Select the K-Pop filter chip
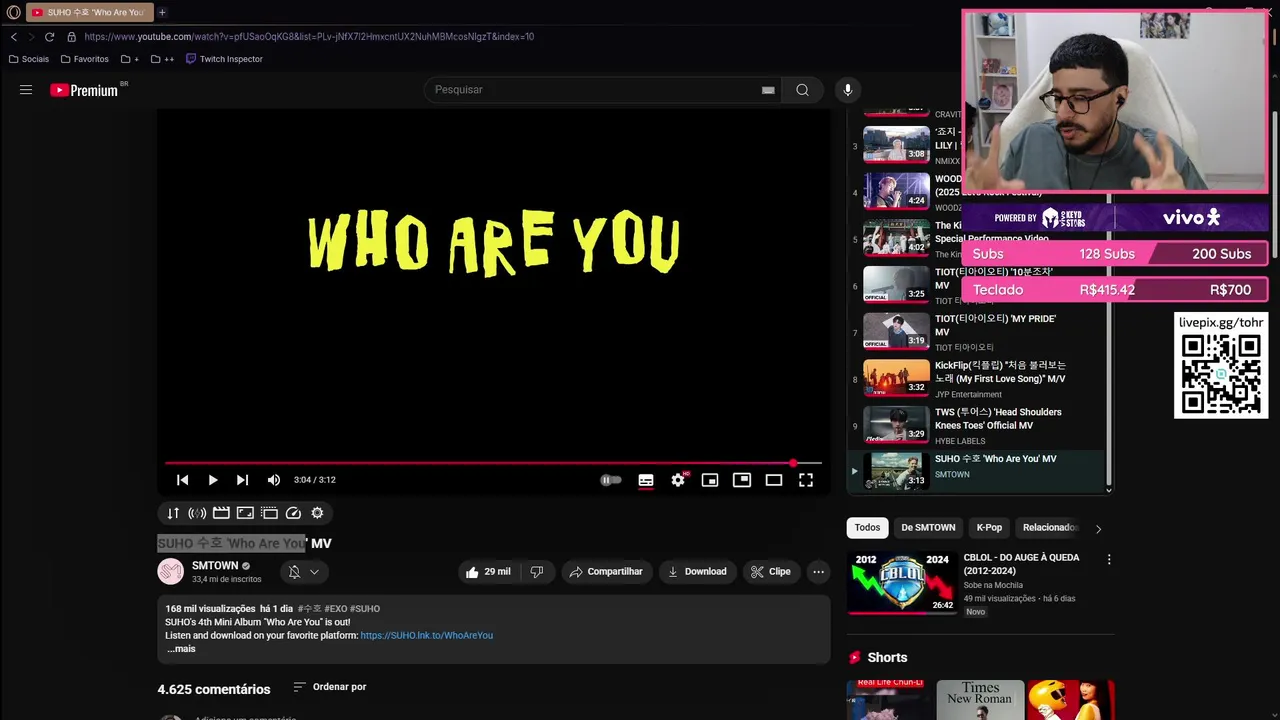This screenshot has width=1280, height=720. coord(989,528)
